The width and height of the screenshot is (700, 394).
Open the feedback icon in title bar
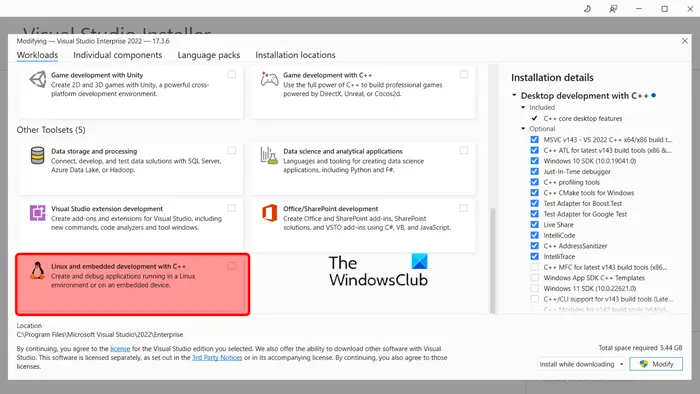coord(613,8)
